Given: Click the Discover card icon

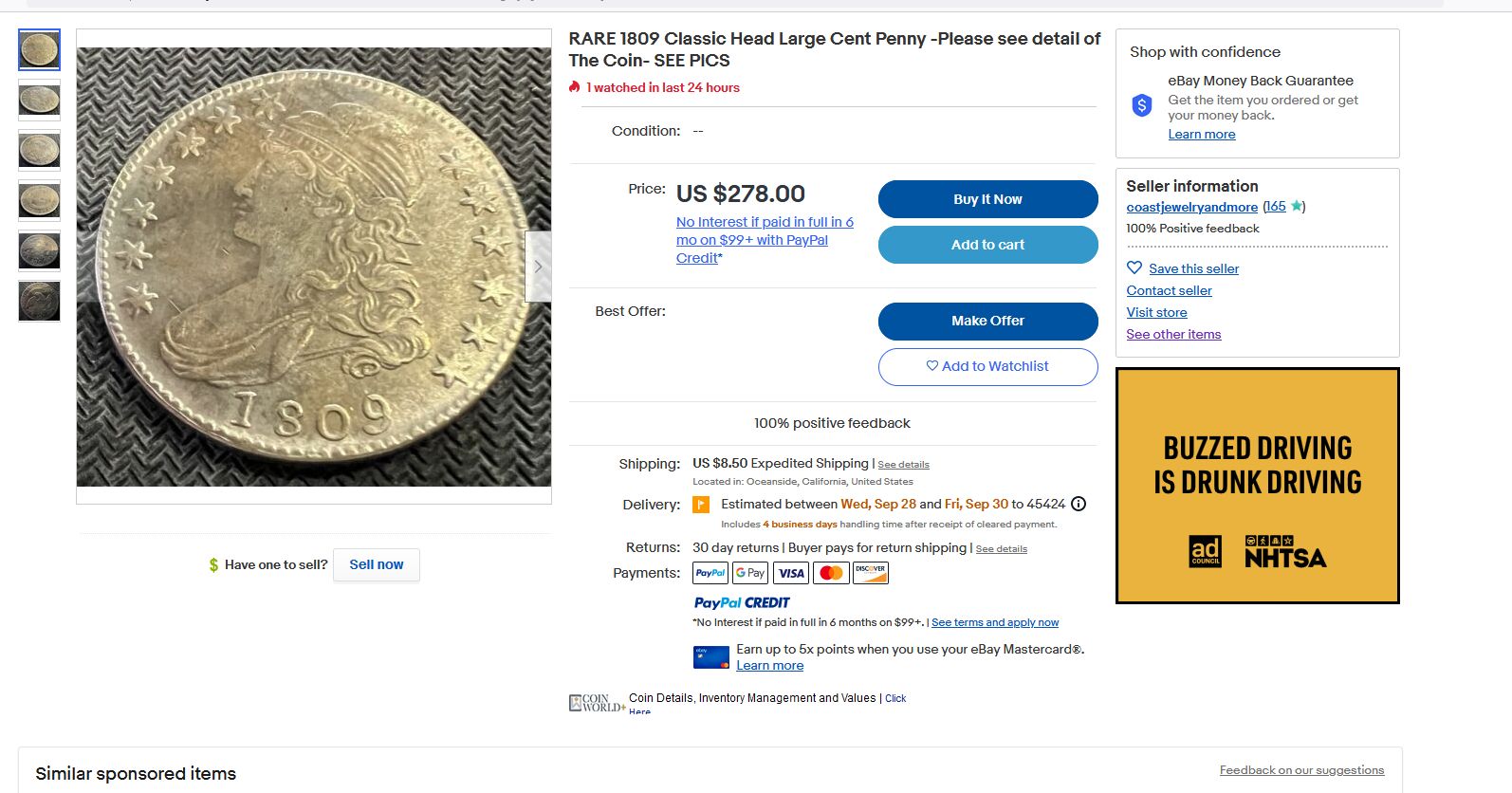Looking at the screenshot, I should pos(870,573).
